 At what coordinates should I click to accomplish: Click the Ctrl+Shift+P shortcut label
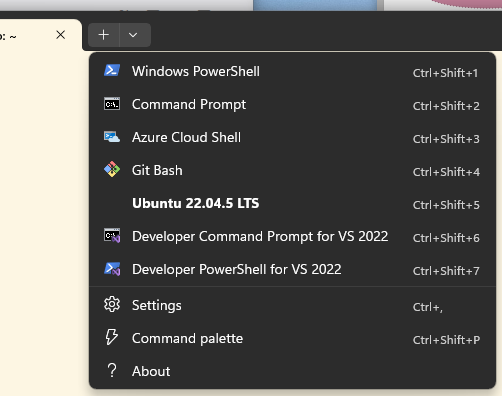(x=446, y=340)
